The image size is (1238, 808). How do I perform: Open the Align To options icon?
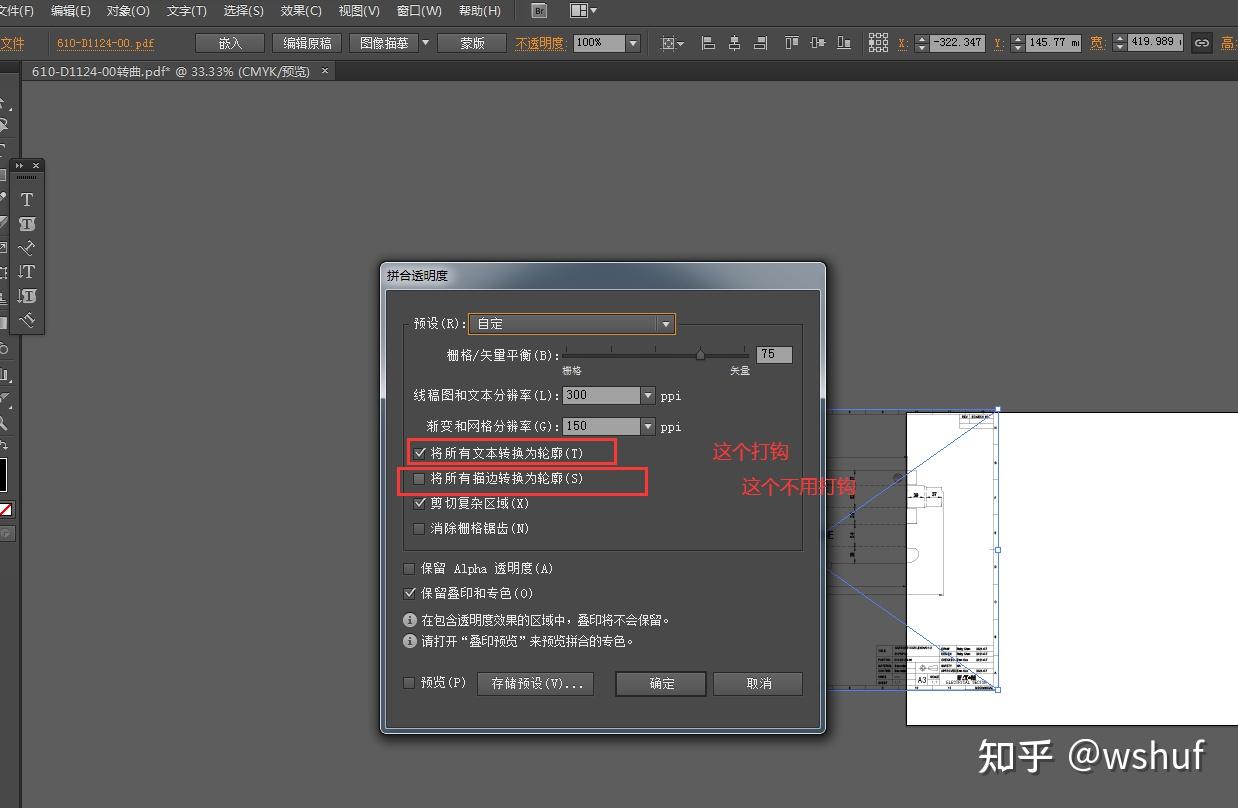pyautogui.click(x=673, y=43)
